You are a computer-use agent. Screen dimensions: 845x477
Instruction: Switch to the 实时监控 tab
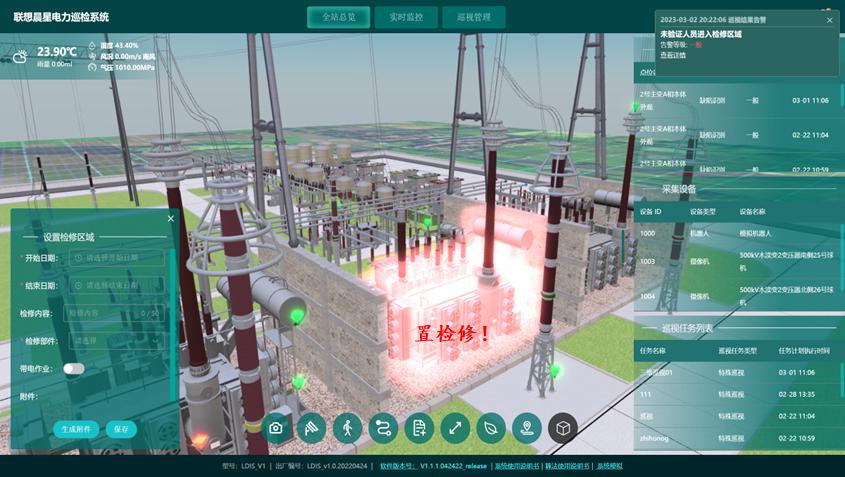coord(406,17)
